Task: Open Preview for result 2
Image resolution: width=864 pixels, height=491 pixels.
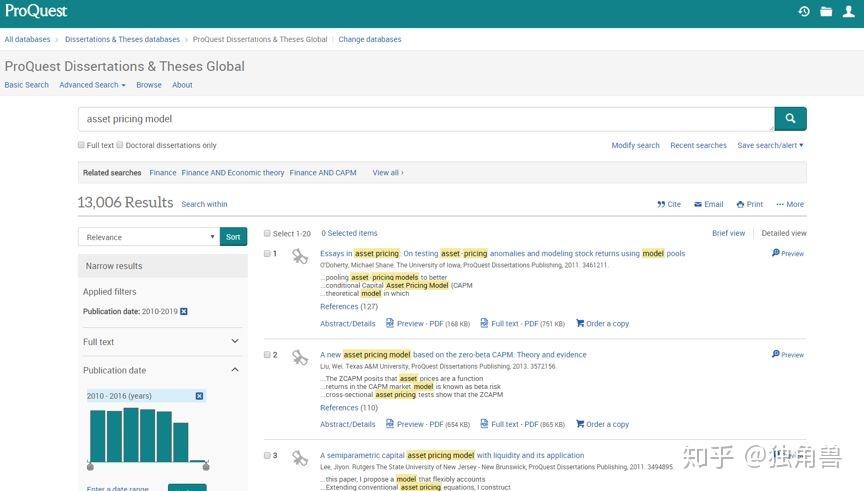Action: tap(788, 355)
